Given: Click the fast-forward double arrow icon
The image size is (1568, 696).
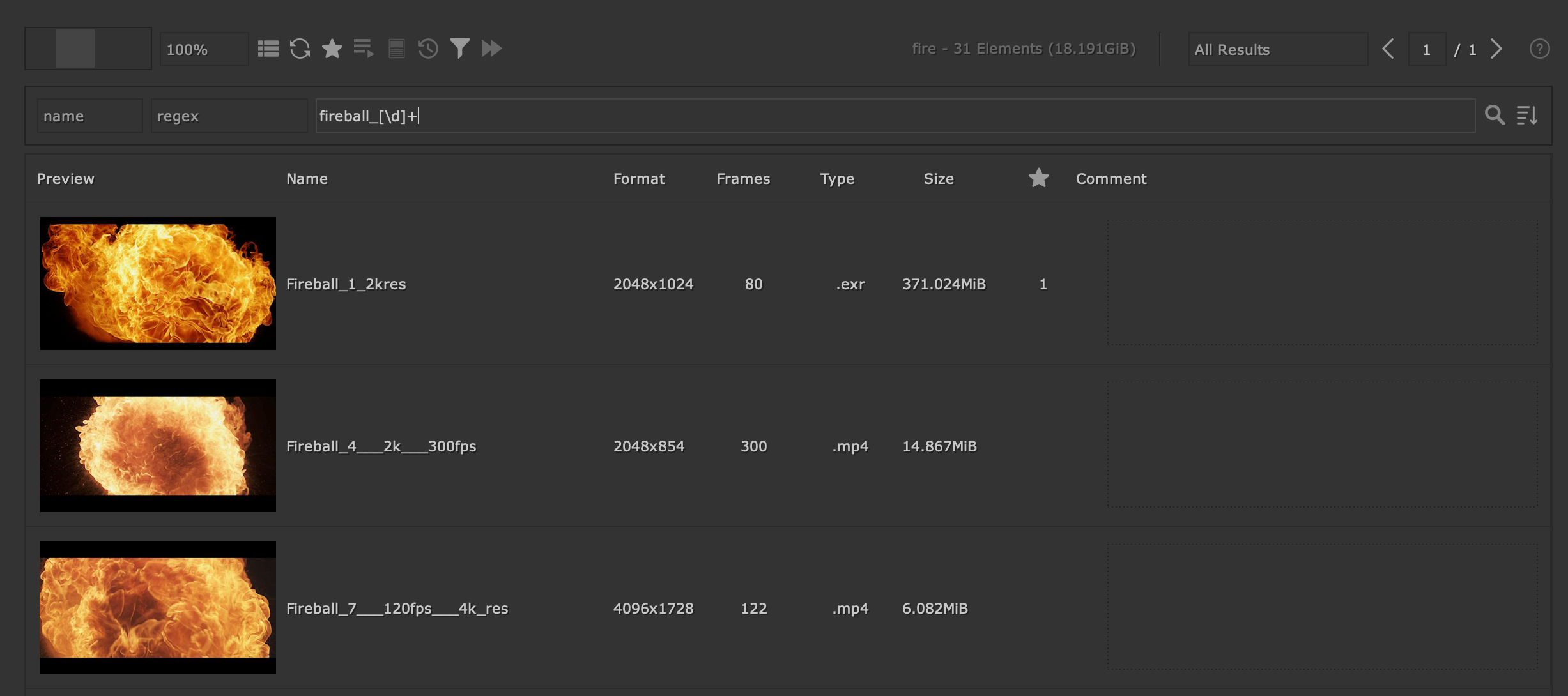Looking at the screenshot, I should coord(491,49).
